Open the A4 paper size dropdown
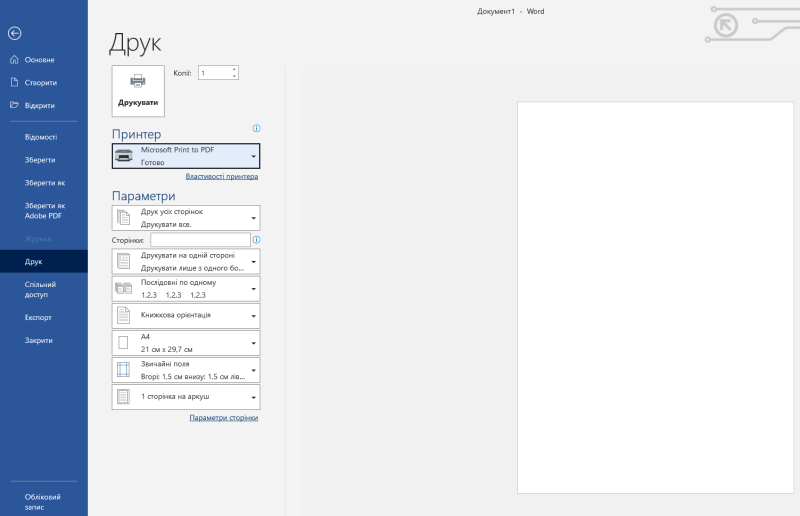The image size is (800, 516). [x=186, y=343]
